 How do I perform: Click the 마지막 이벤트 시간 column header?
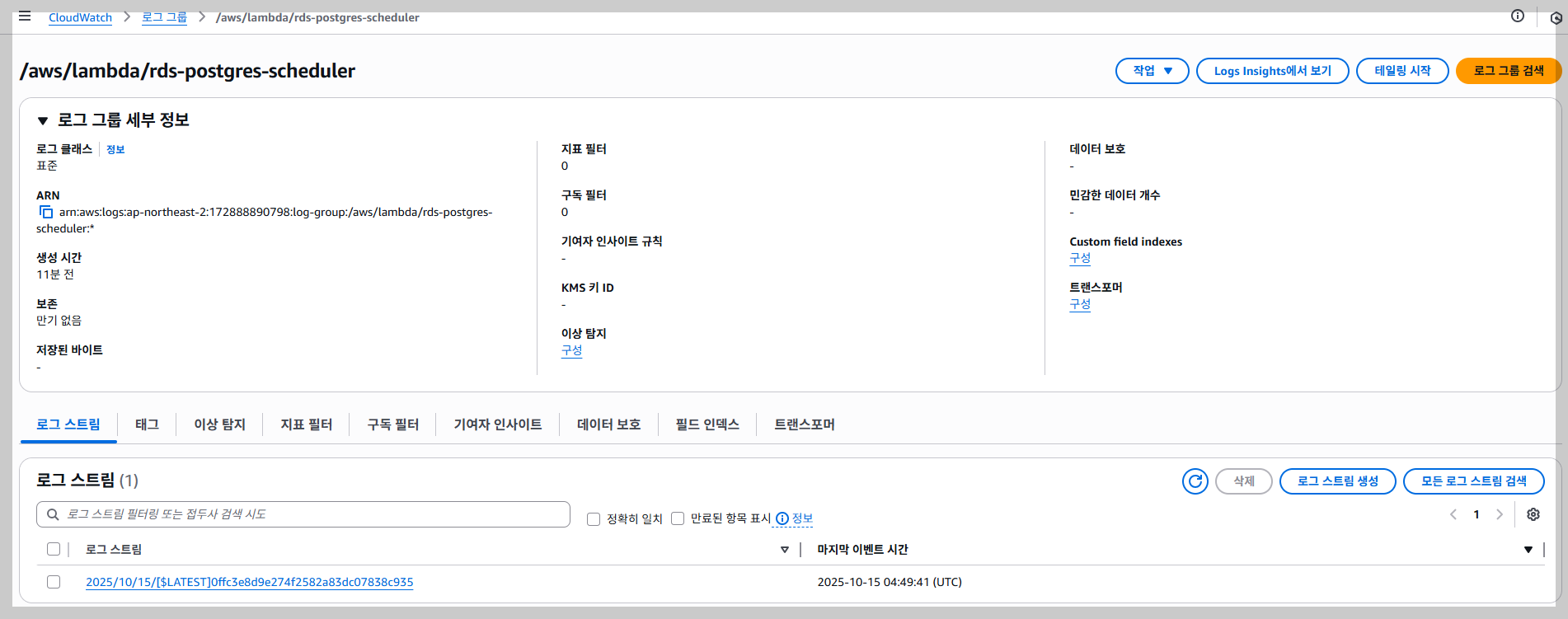click(x=862, y=550)
